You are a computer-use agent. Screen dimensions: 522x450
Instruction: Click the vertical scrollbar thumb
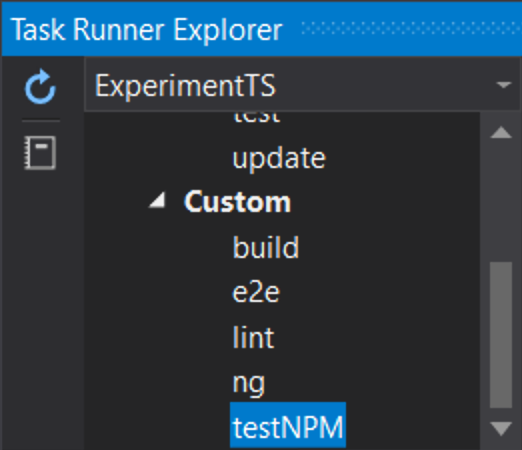(x=501, y=335)
